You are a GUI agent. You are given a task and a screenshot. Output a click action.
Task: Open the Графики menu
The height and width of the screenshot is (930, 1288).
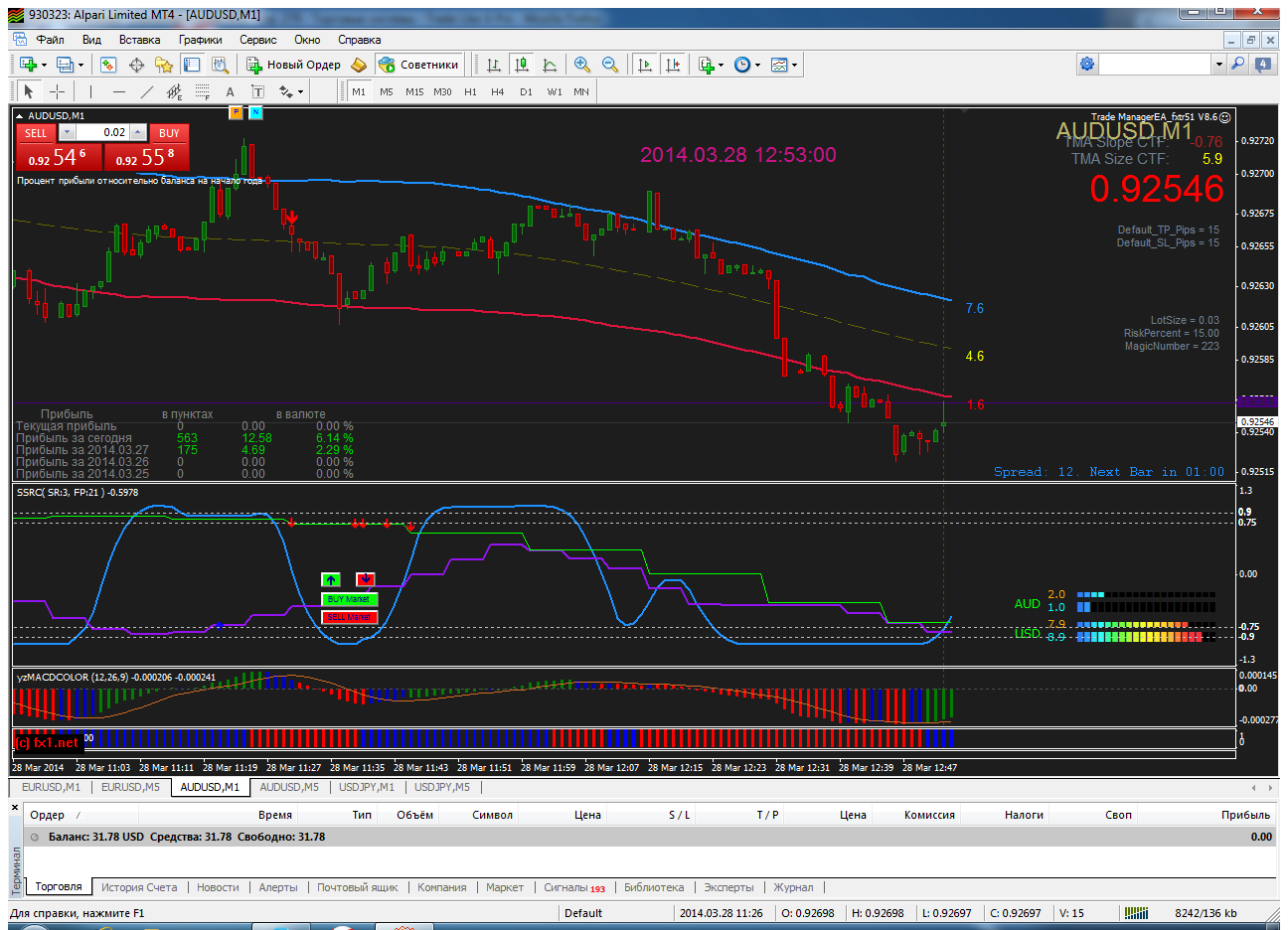[x=201, y=40]
